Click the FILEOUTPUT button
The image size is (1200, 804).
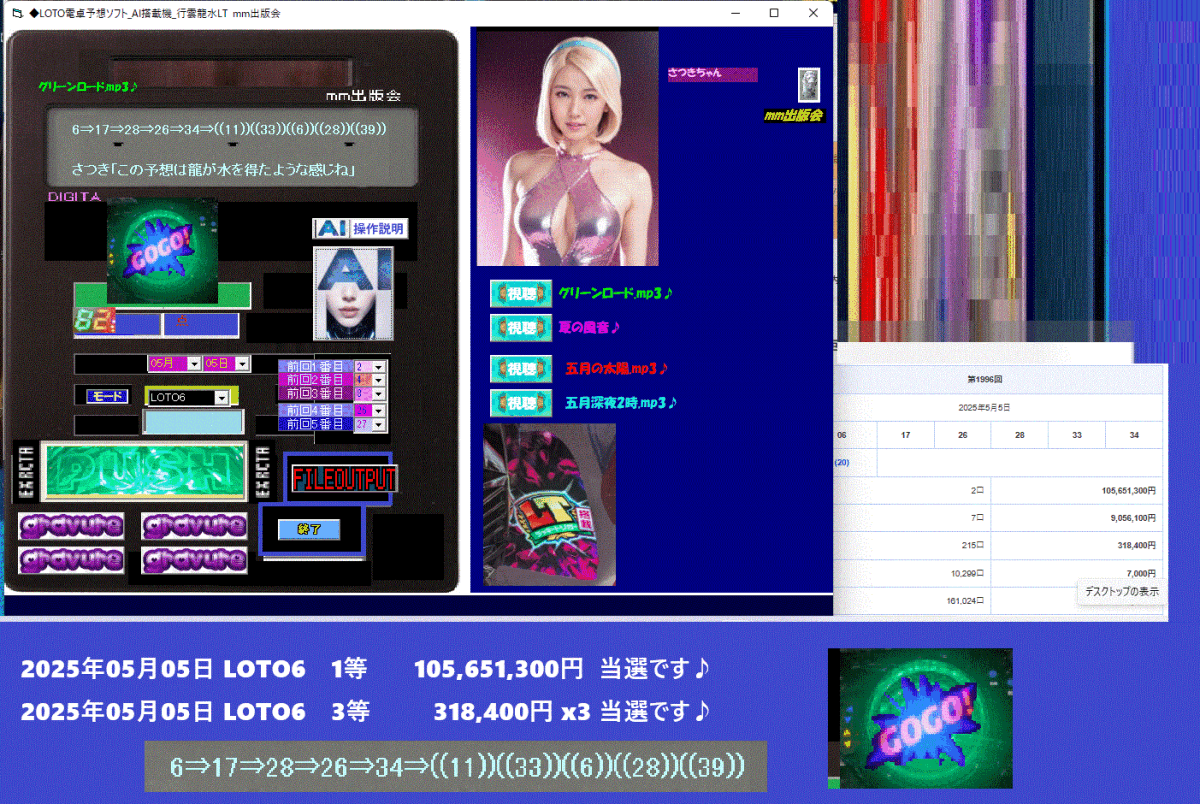344,478
